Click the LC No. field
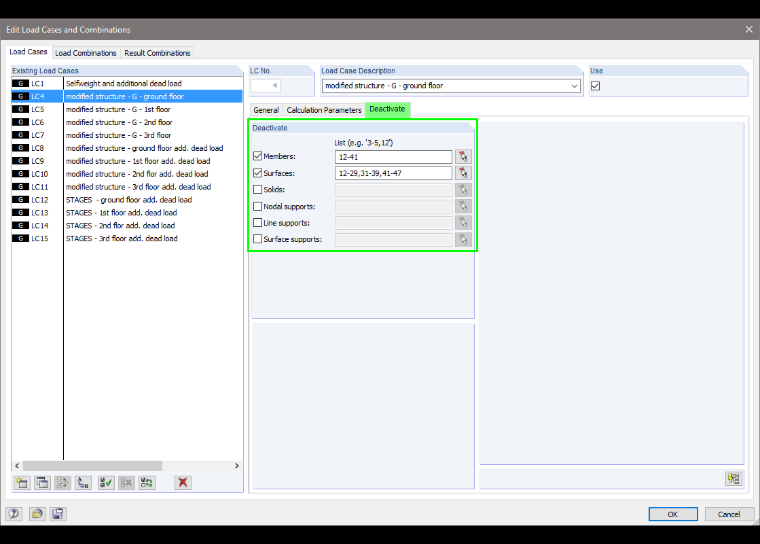760x544 pixels. (x=265, y=86)
